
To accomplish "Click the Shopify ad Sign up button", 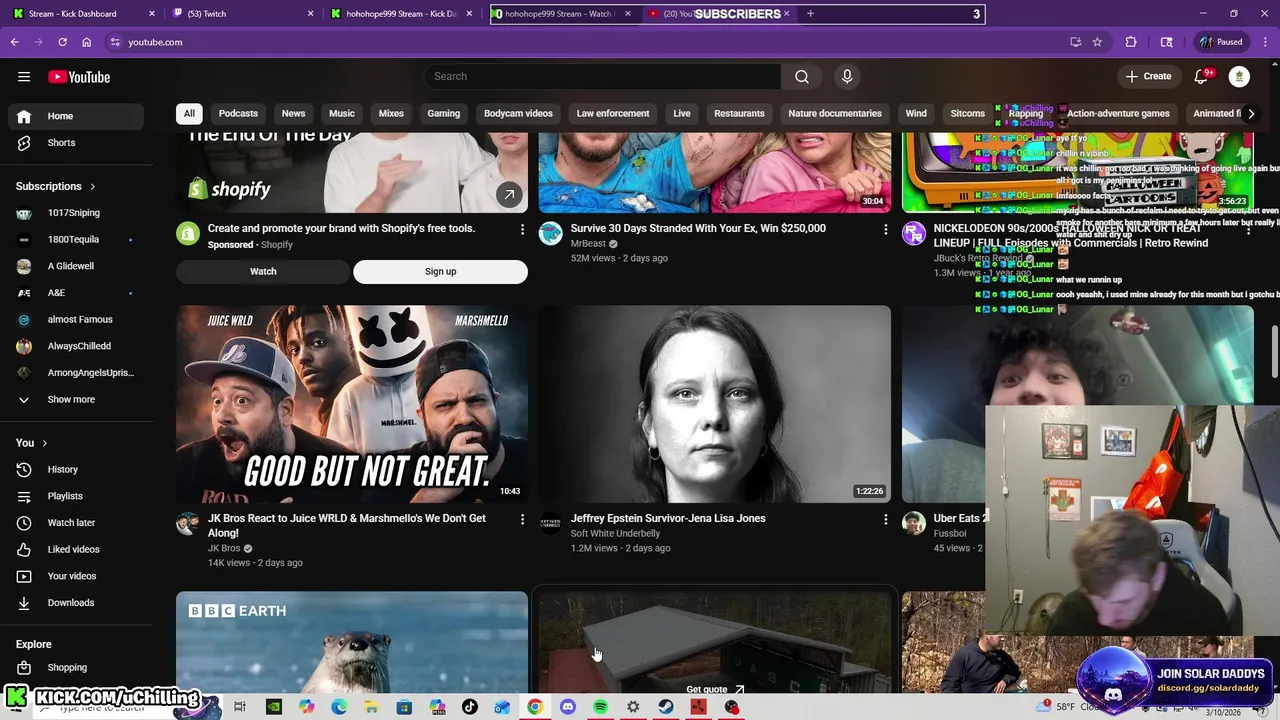I will pos(440,272).
